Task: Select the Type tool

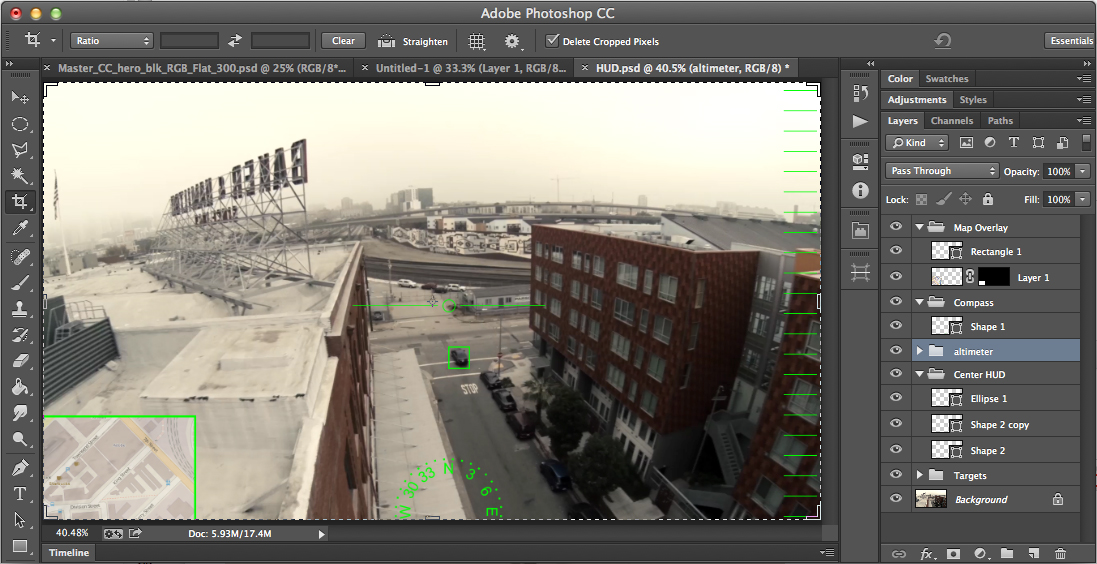Action: [x=20, y=494]
